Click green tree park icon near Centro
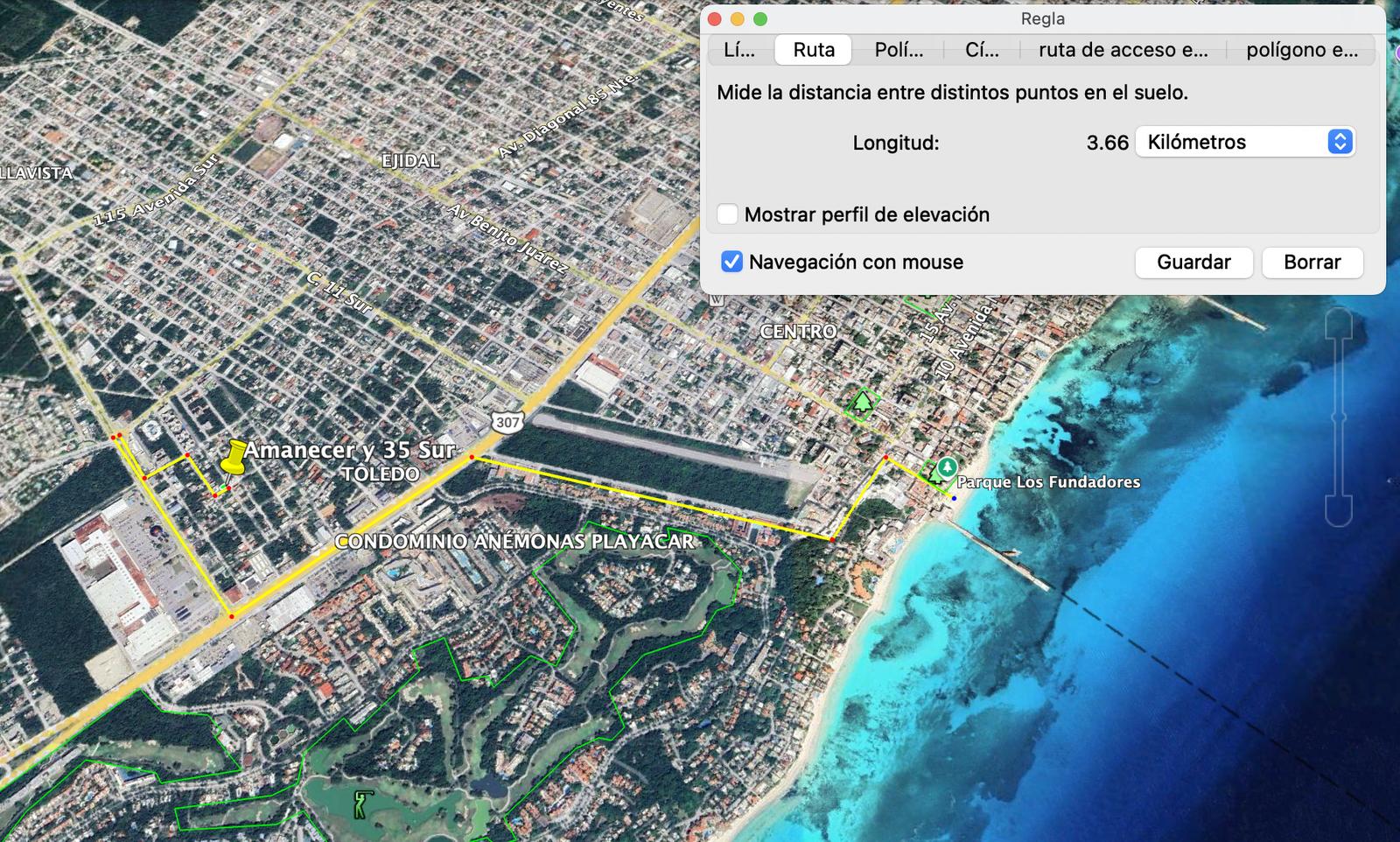 click(x=863, y=403)
